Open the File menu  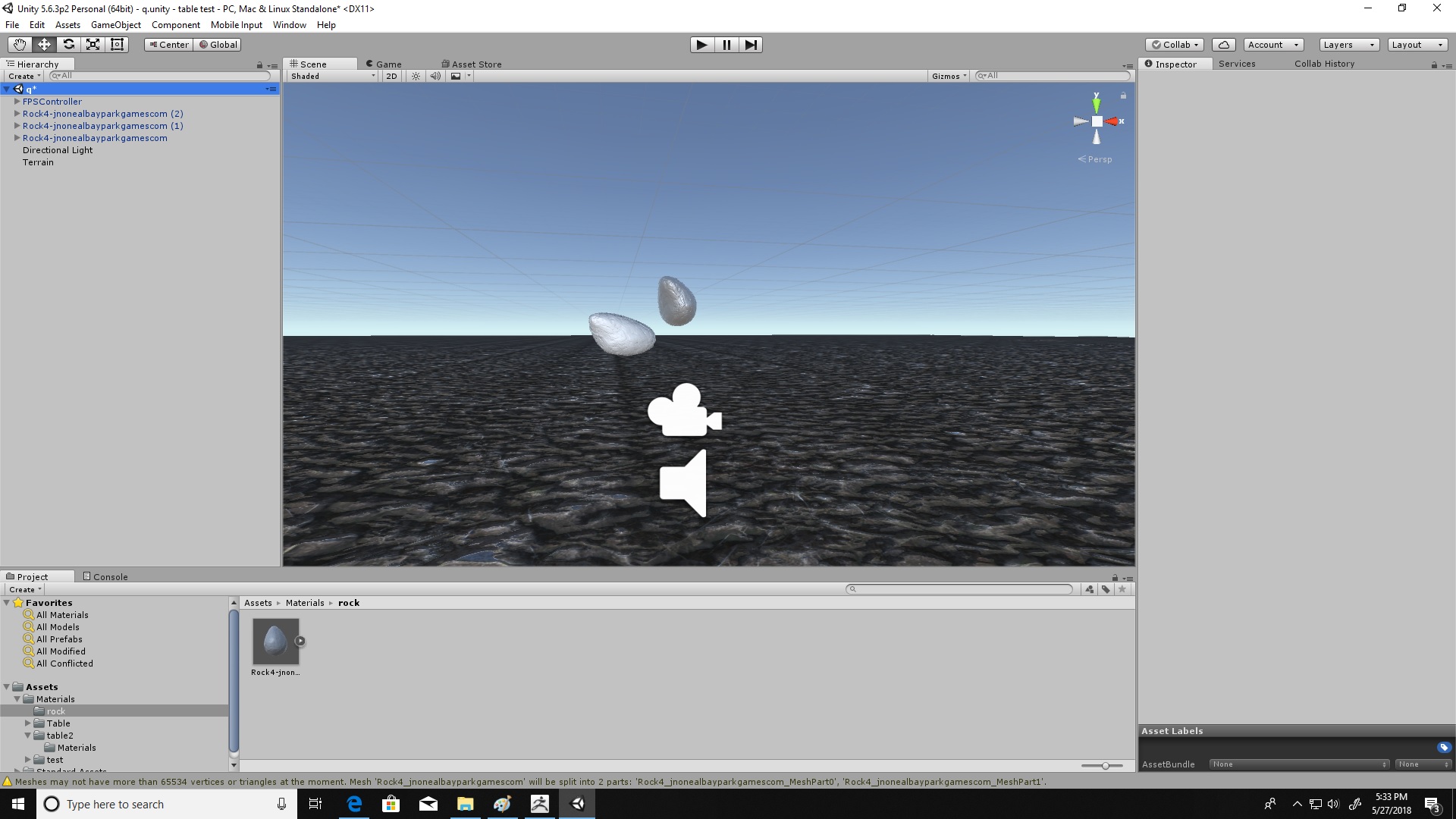pos(12,25)
